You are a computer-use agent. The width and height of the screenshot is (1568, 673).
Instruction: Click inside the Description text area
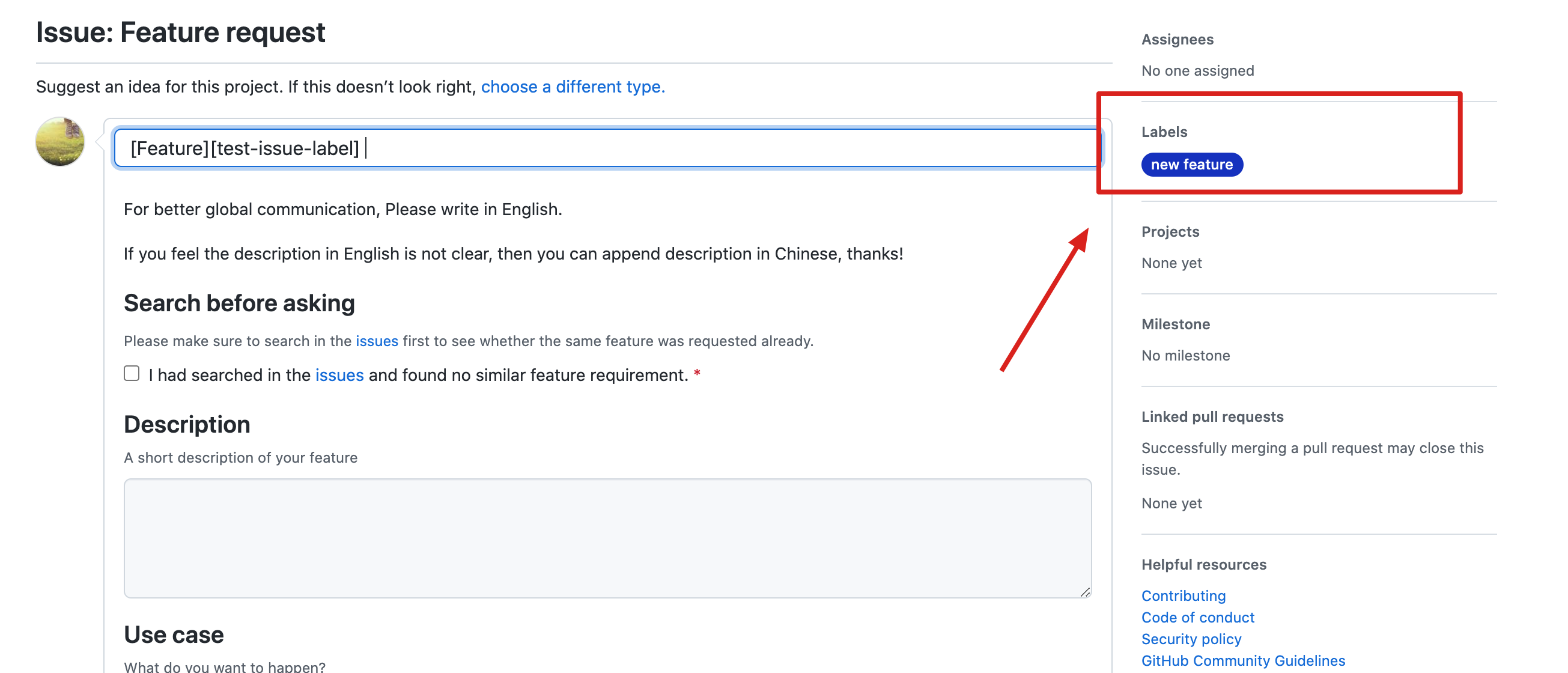(607, 538)
